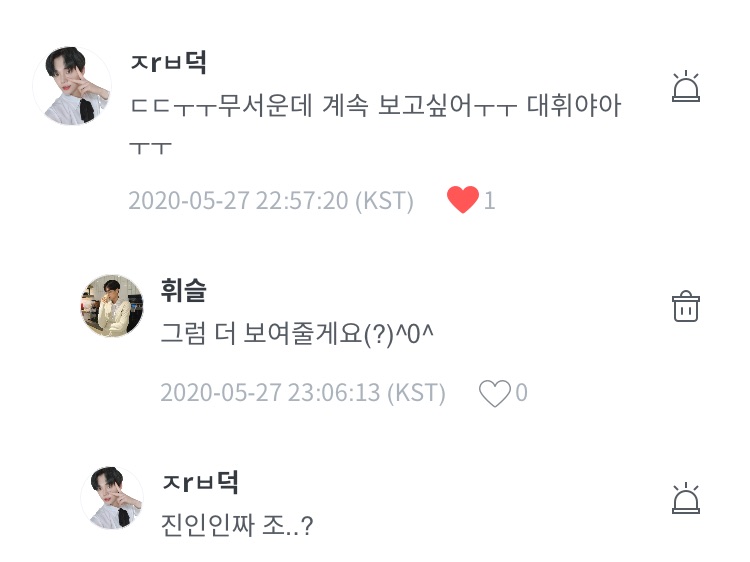Click the like count 0 next to empty heart
750x562 pixels.
[x=521, y=393]
